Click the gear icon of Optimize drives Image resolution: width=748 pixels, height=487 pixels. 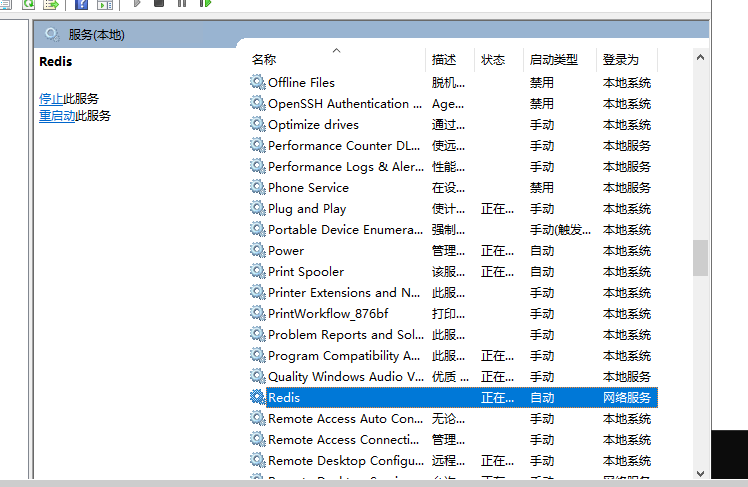(x=258, y=124)
